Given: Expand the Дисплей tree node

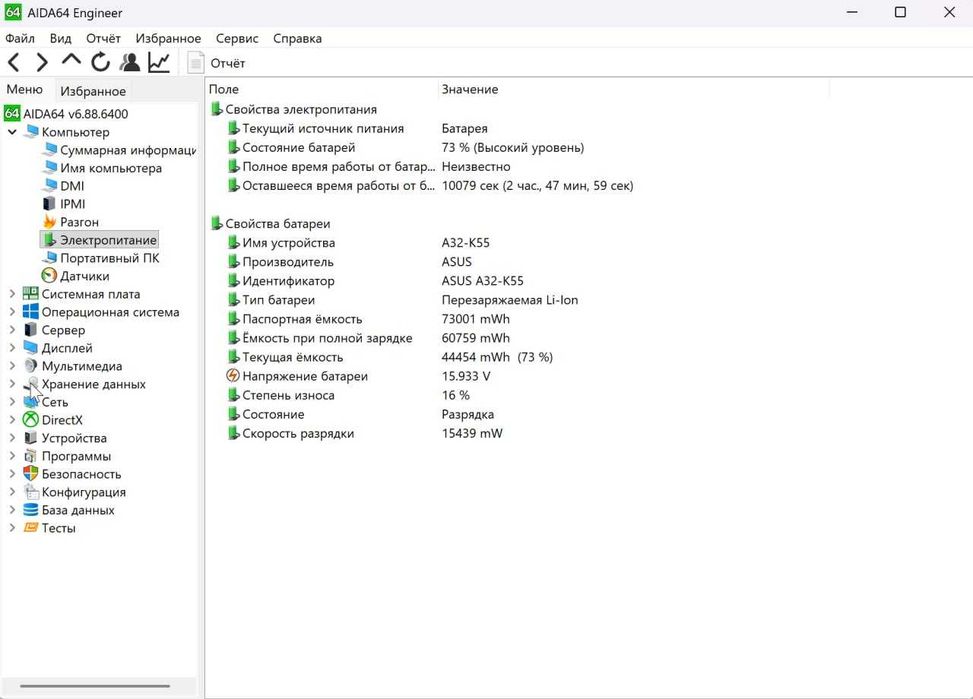Looking at the screenshot, I should point(12,348).
